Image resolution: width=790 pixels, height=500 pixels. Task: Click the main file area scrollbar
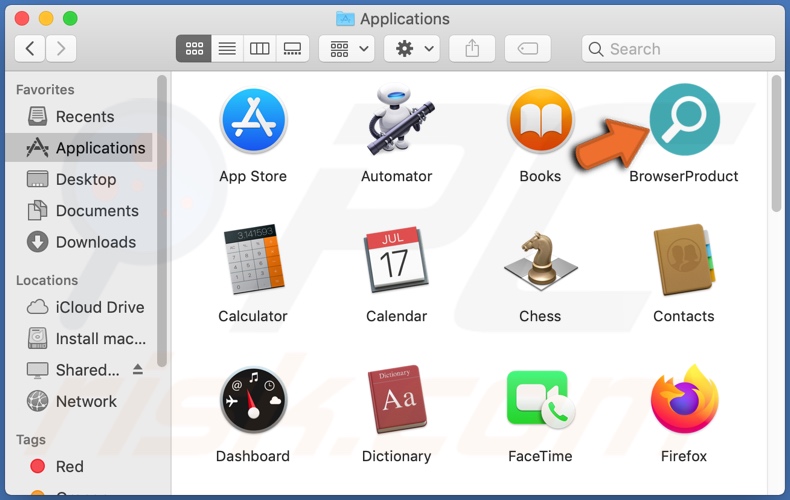pyautogui.click(x=776, y=144)
